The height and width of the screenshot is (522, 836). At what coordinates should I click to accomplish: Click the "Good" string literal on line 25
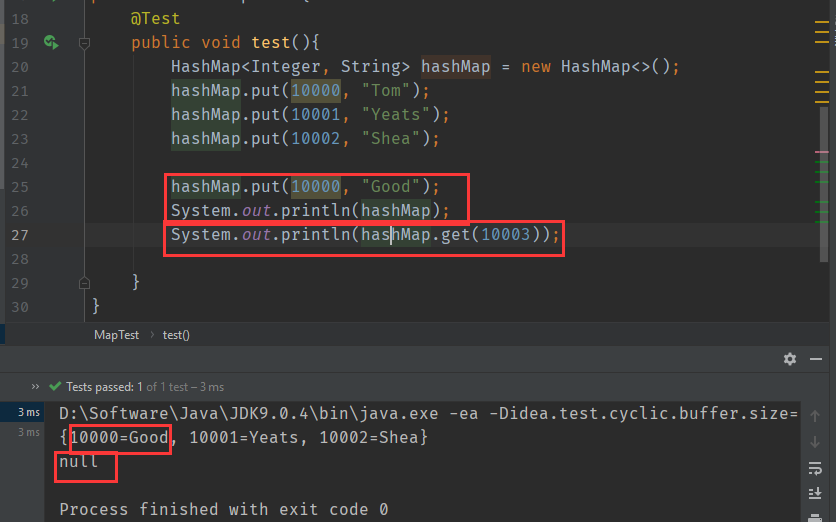click(x=391, y=187)
